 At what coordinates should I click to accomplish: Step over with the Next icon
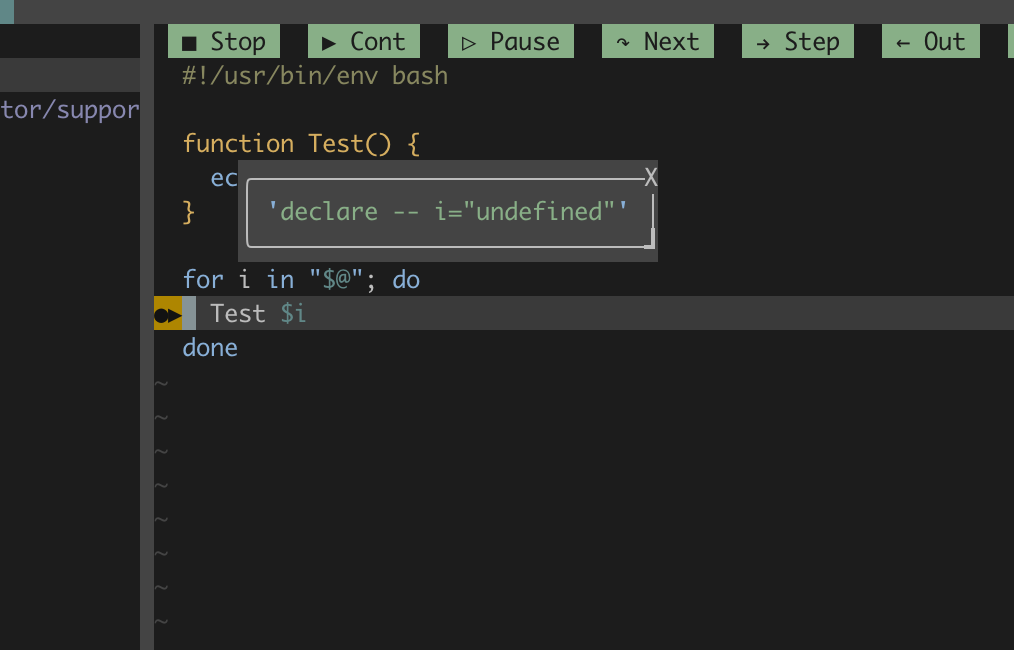pos(657,41)
